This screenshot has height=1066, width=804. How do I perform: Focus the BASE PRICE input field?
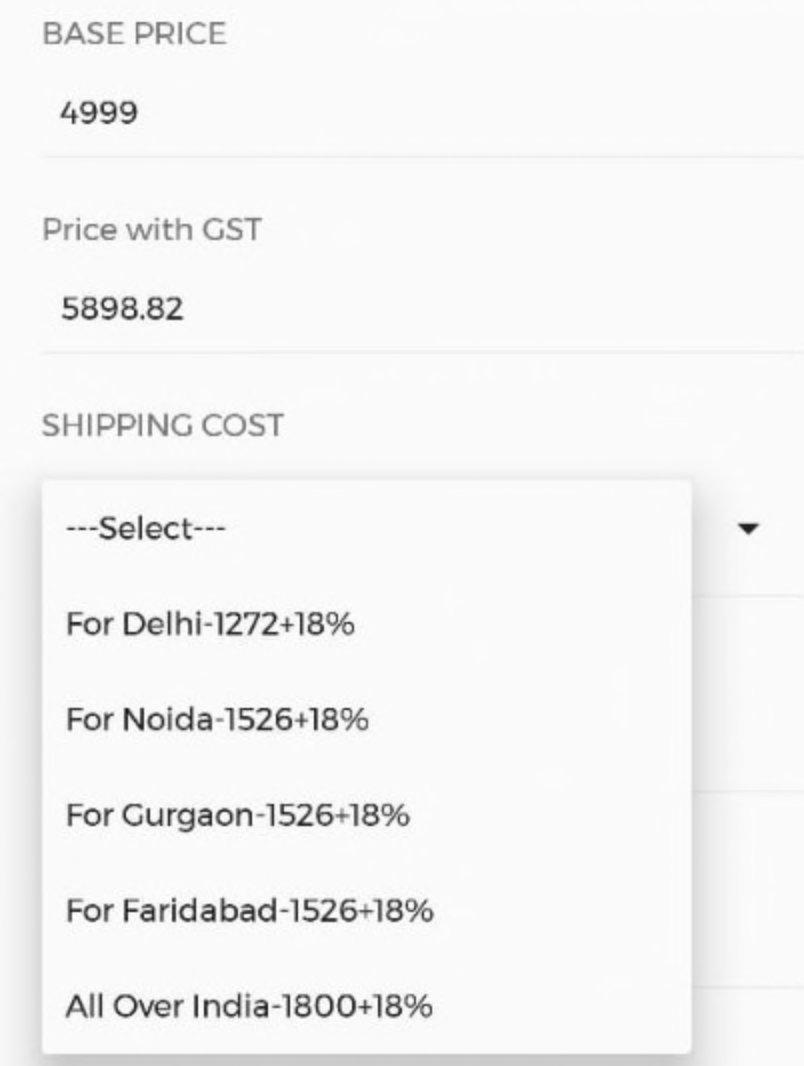pyautogui.click(x=423, y=113)
